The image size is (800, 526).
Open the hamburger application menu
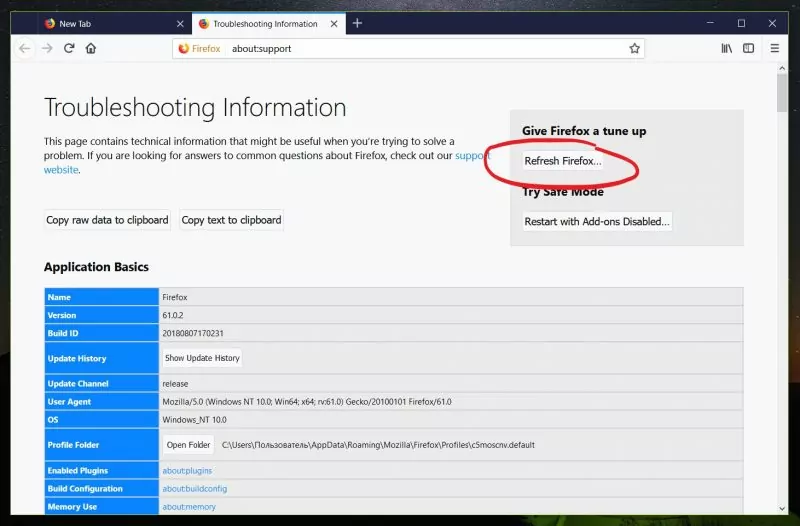coord(774,48)
